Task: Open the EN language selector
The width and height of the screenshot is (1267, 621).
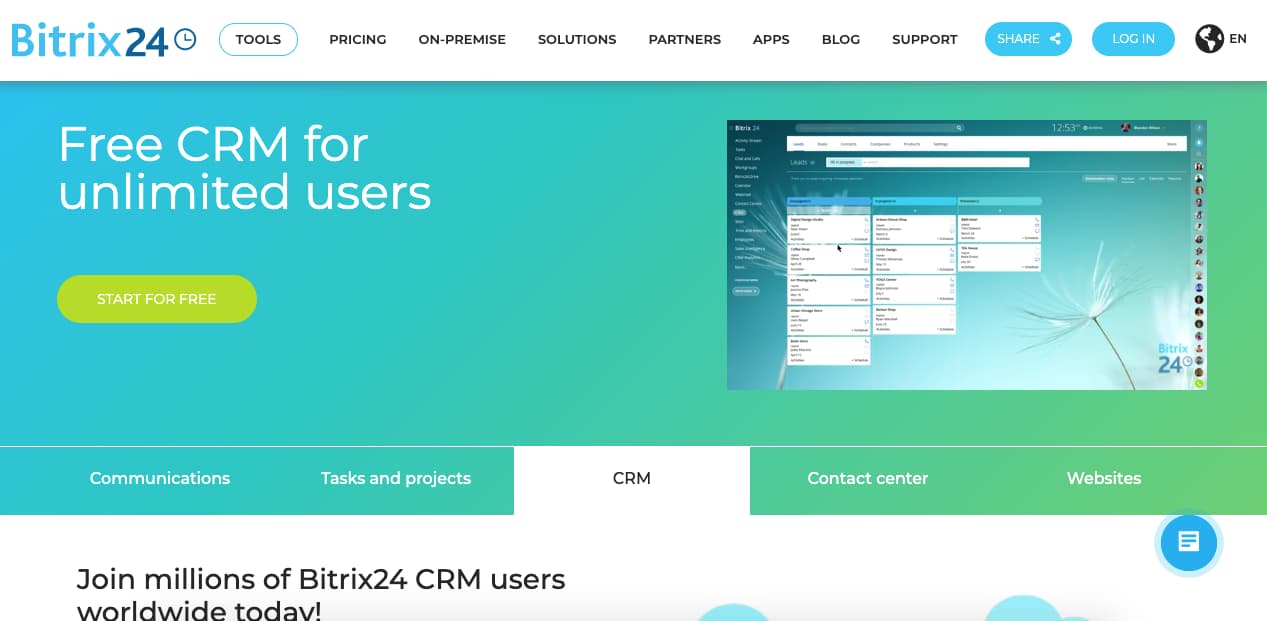Action: coord(1238,39)
